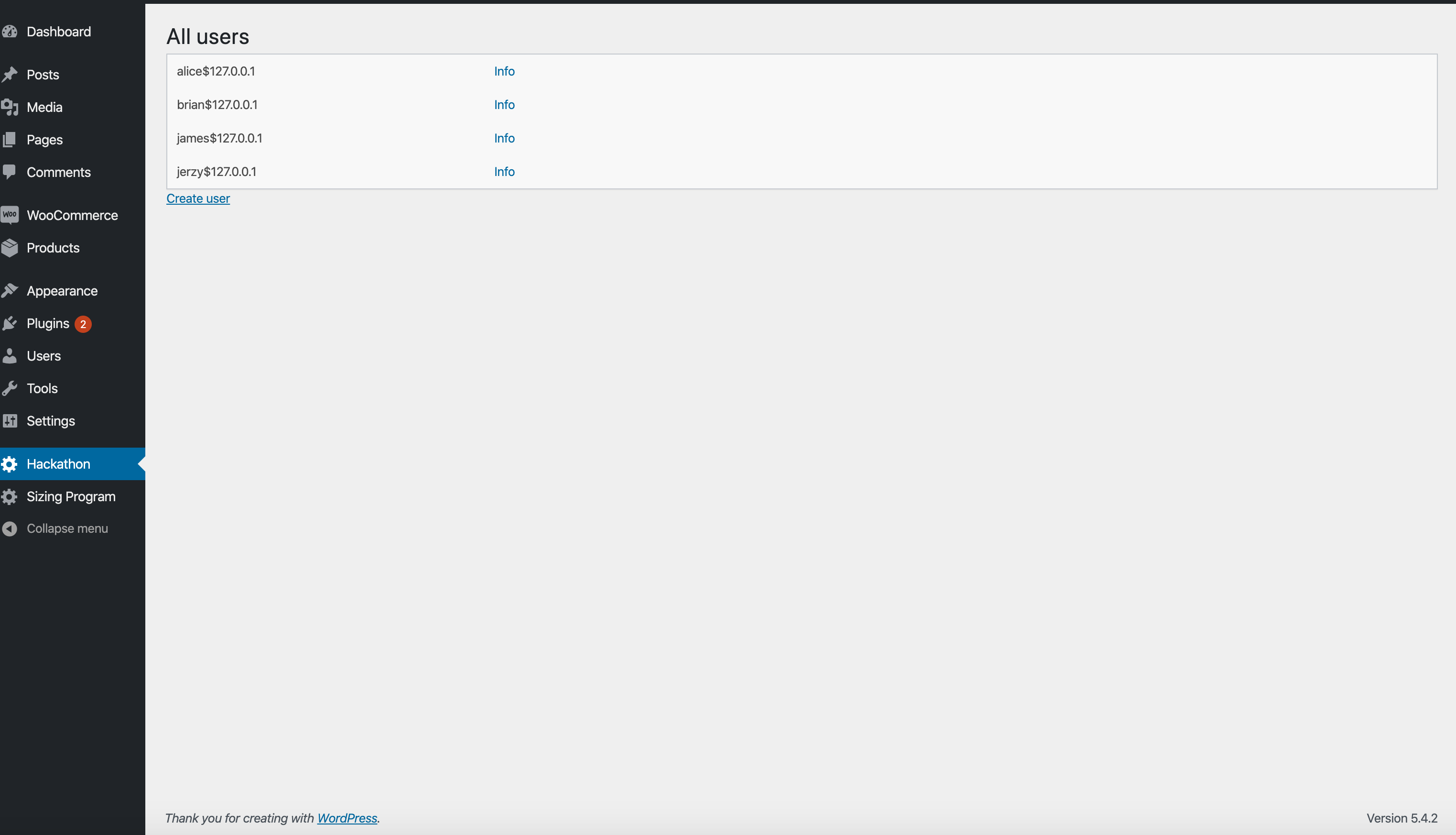Open the Users menu

[x=43, y=356]
